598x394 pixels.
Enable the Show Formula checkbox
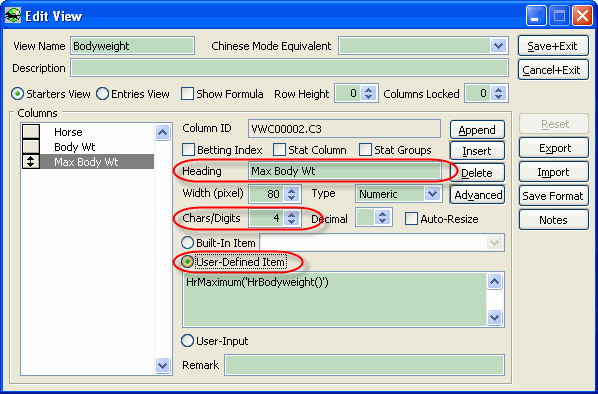pos(187,94)
